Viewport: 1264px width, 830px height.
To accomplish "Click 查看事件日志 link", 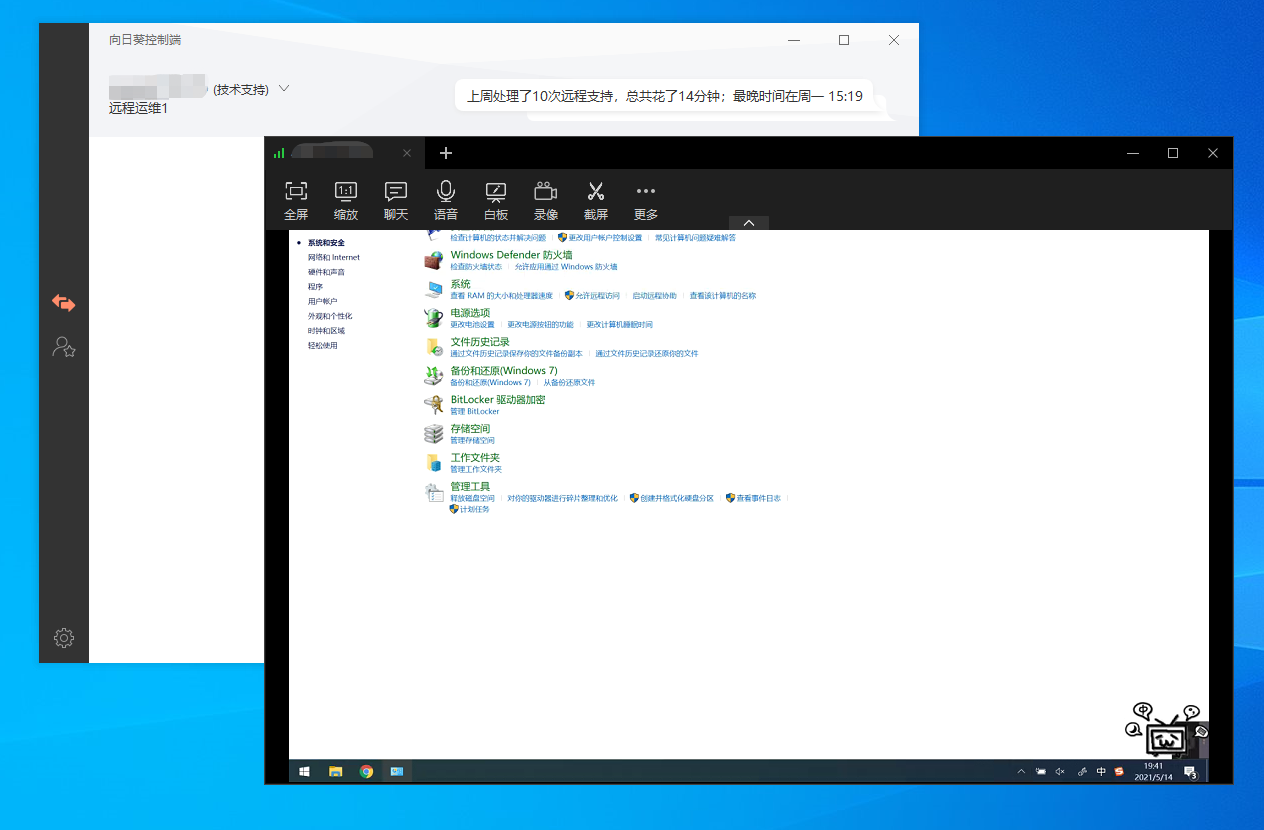I will coord(758,498).
